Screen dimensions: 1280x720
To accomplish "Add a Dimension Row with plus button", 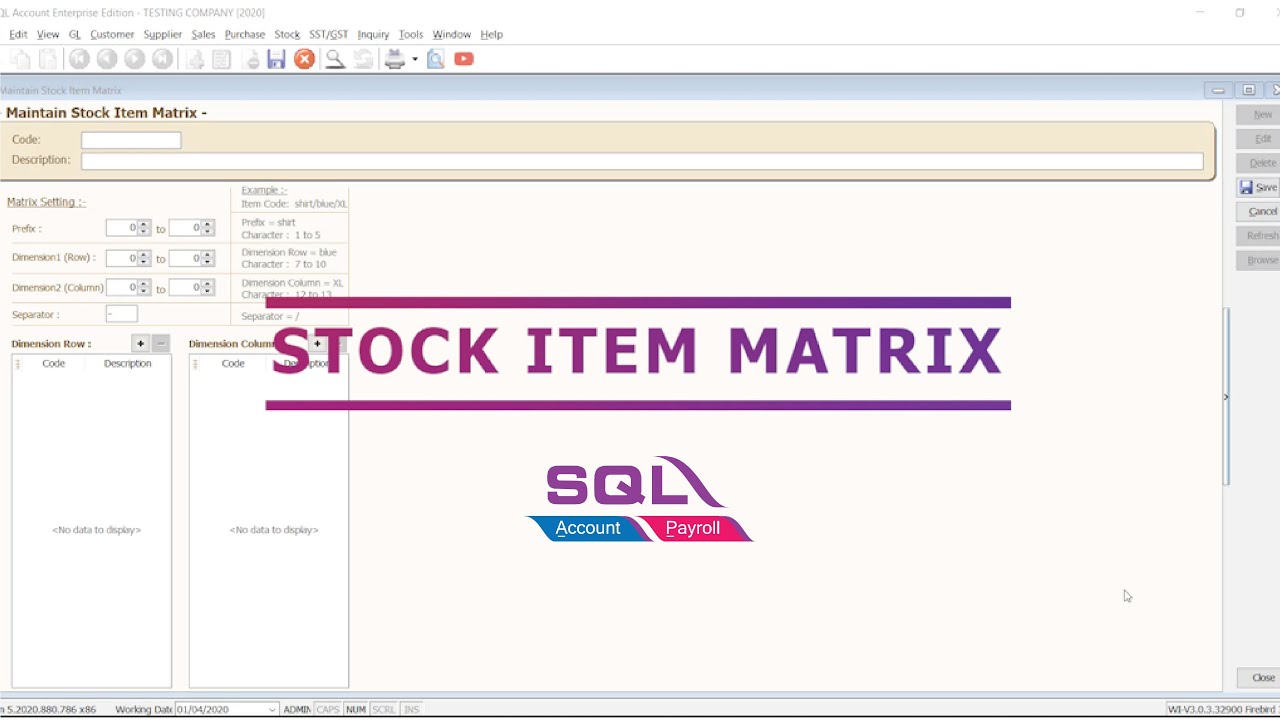I will click(140, 343).
